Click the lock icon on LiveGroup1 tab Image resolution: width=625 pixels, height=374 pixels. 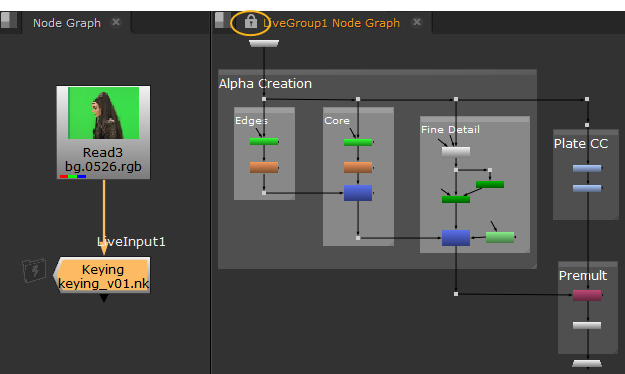pos(251,21)
